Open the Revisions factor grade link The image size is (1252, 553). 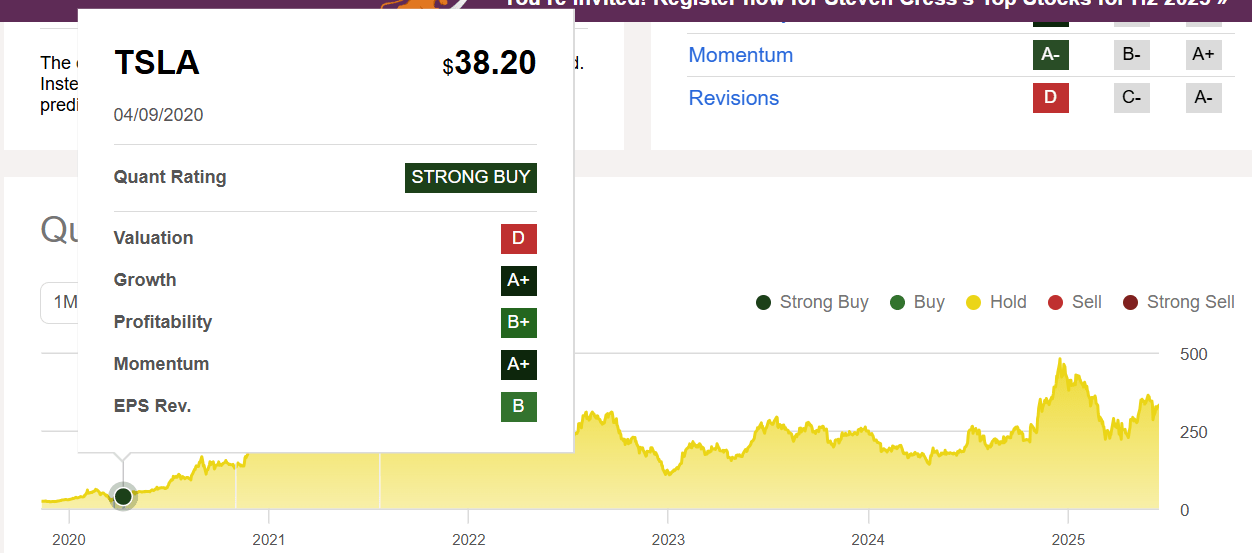coord(734,98)
